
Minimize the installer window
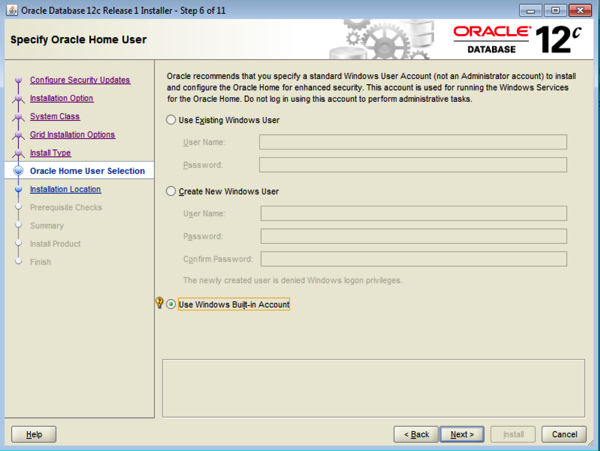coord(530,10)
